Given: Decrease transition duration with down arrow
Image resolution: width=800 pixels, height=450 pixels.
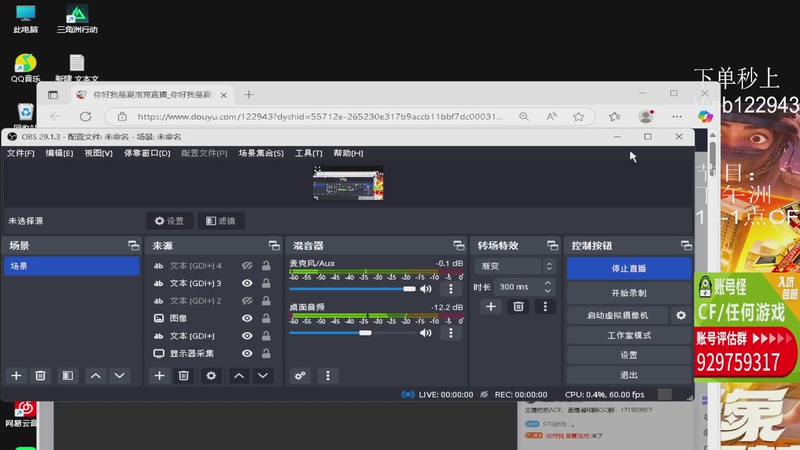Looking at the screenshot, I should point(547,291).
